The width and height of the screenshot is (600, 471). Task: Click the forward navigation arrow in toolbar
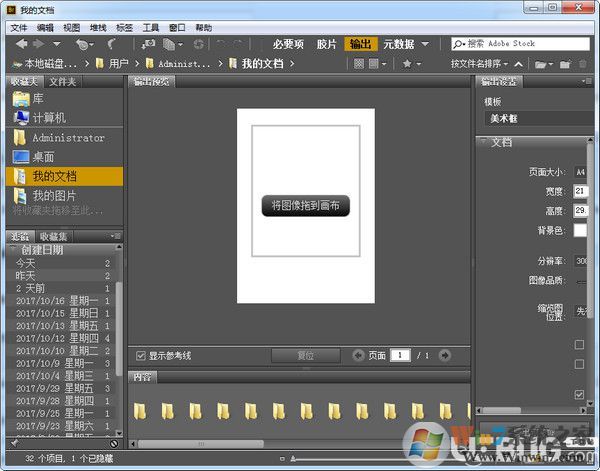click(37, 44)
